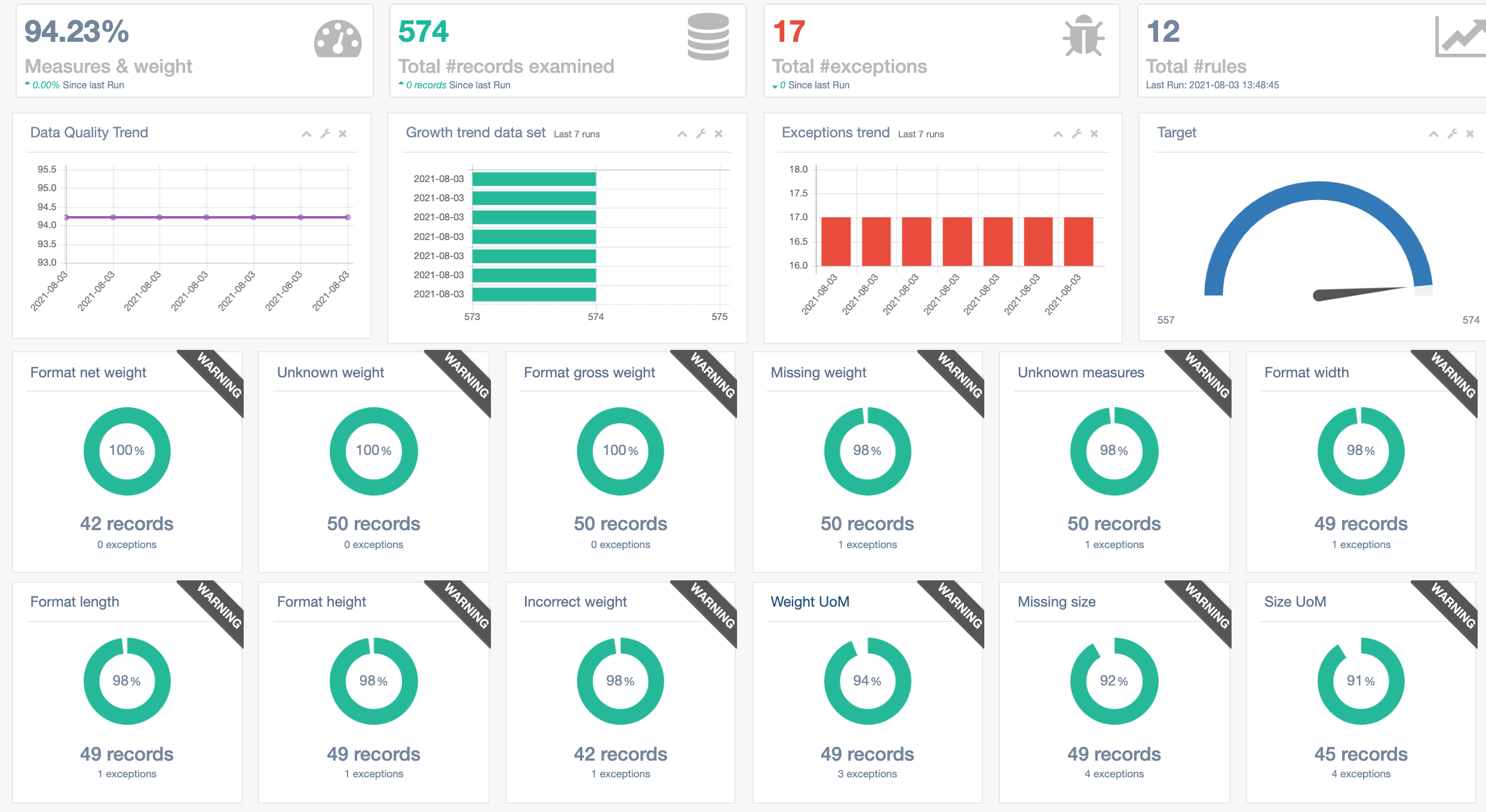Click first red bar in Exceptions trend

(836, 241)
